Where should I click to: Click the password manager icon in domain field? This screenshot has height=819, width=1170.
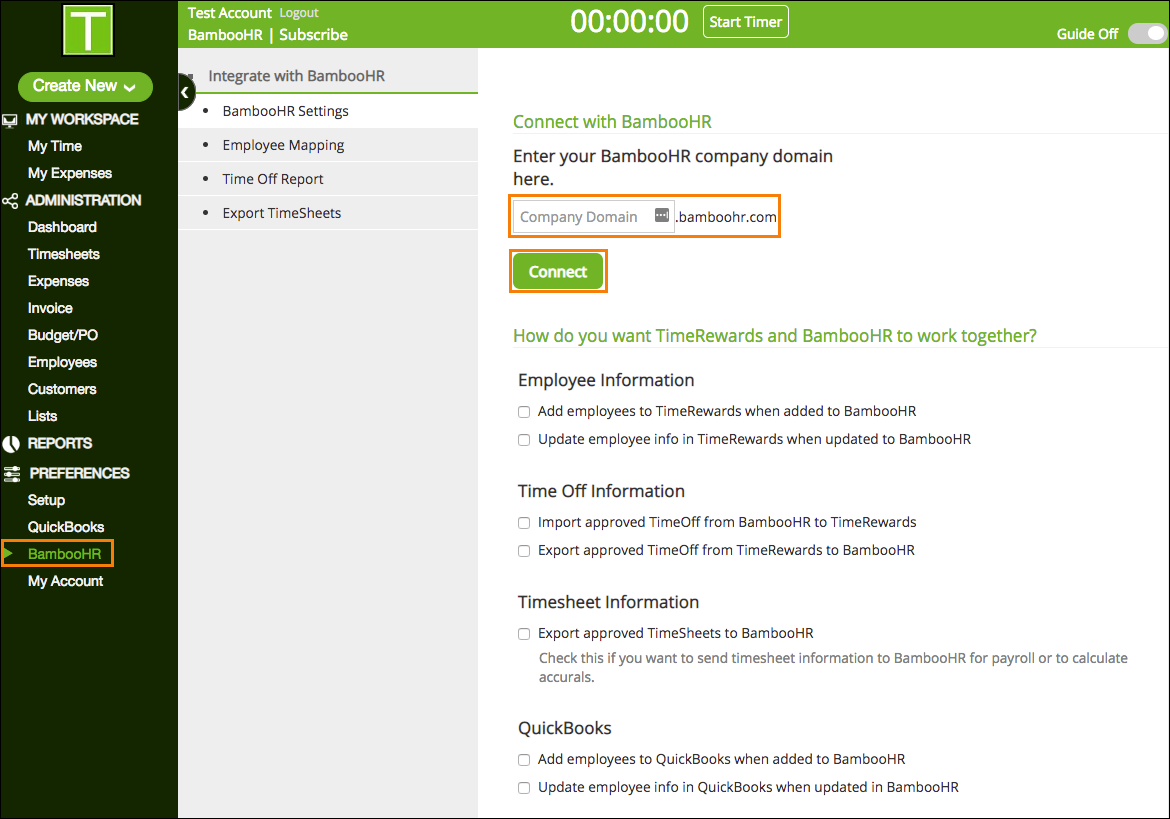pyautogui.click(x=661, y=216)
